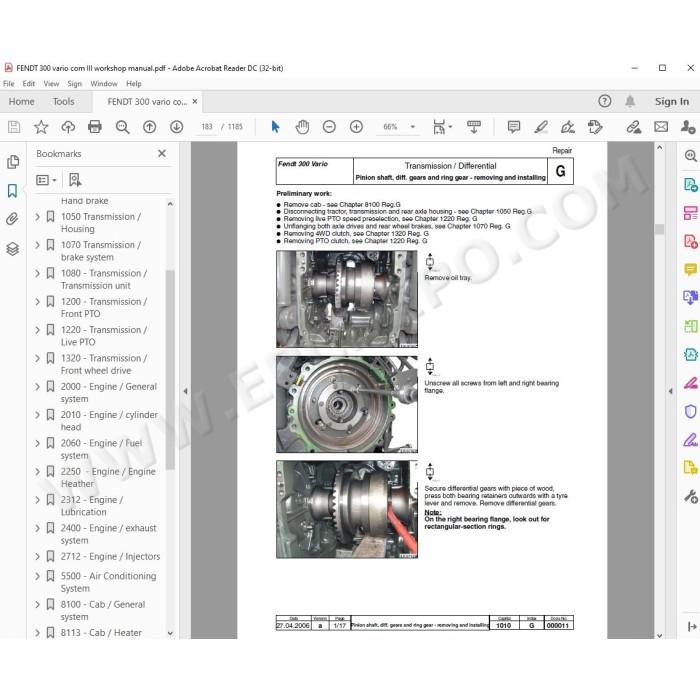Expand the 2000 - Engine / General system bookmark
Image resolution: width=700 pixels, height=700 pixels.
[38, 387]
